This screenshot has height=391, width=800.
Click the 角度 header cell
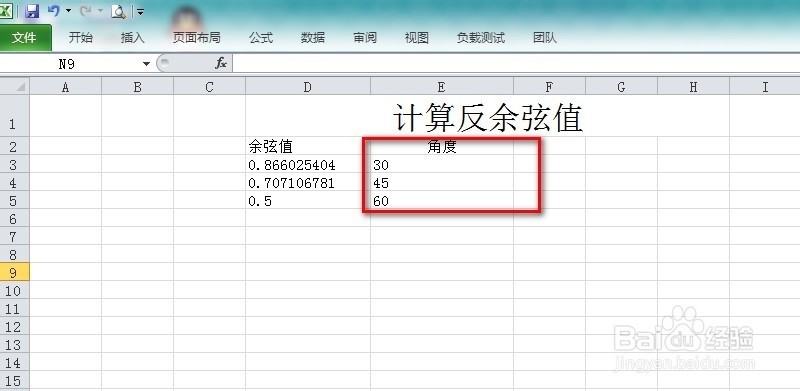pos(442,146)
